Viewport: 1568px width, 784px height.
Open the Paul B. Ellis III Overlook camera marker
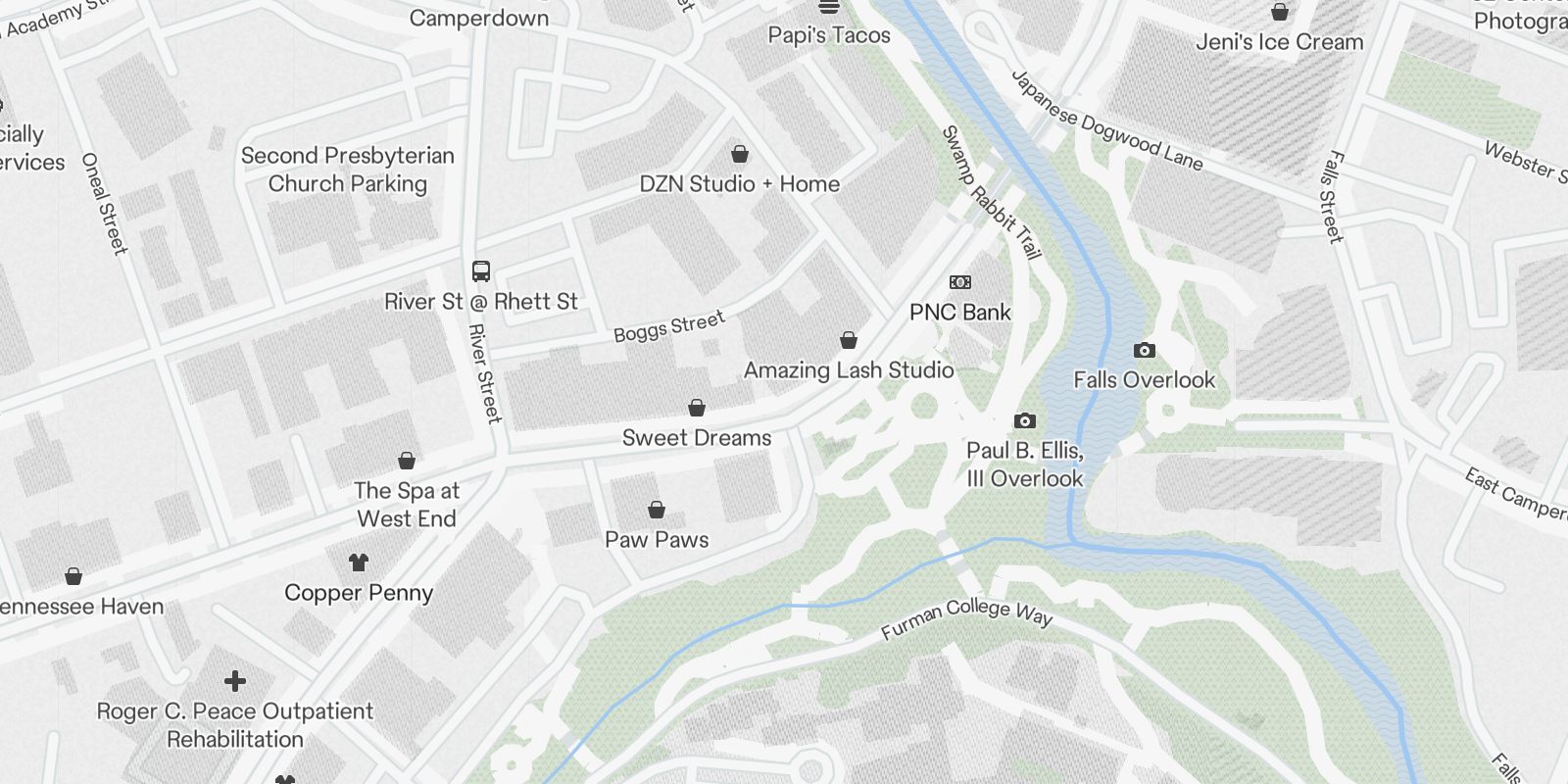pyautogui.click(x=1024, y=420)
